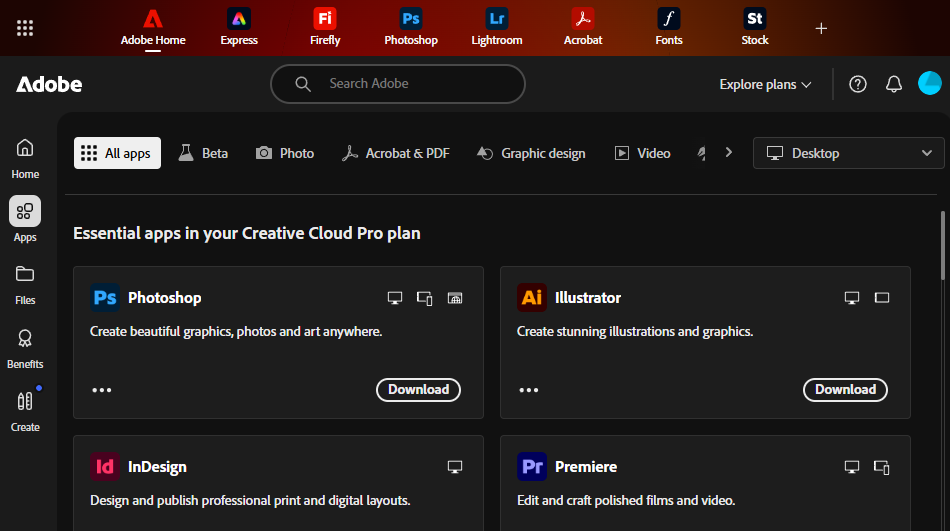Click InDesign desktop availability icon

[x=455, y=467]
